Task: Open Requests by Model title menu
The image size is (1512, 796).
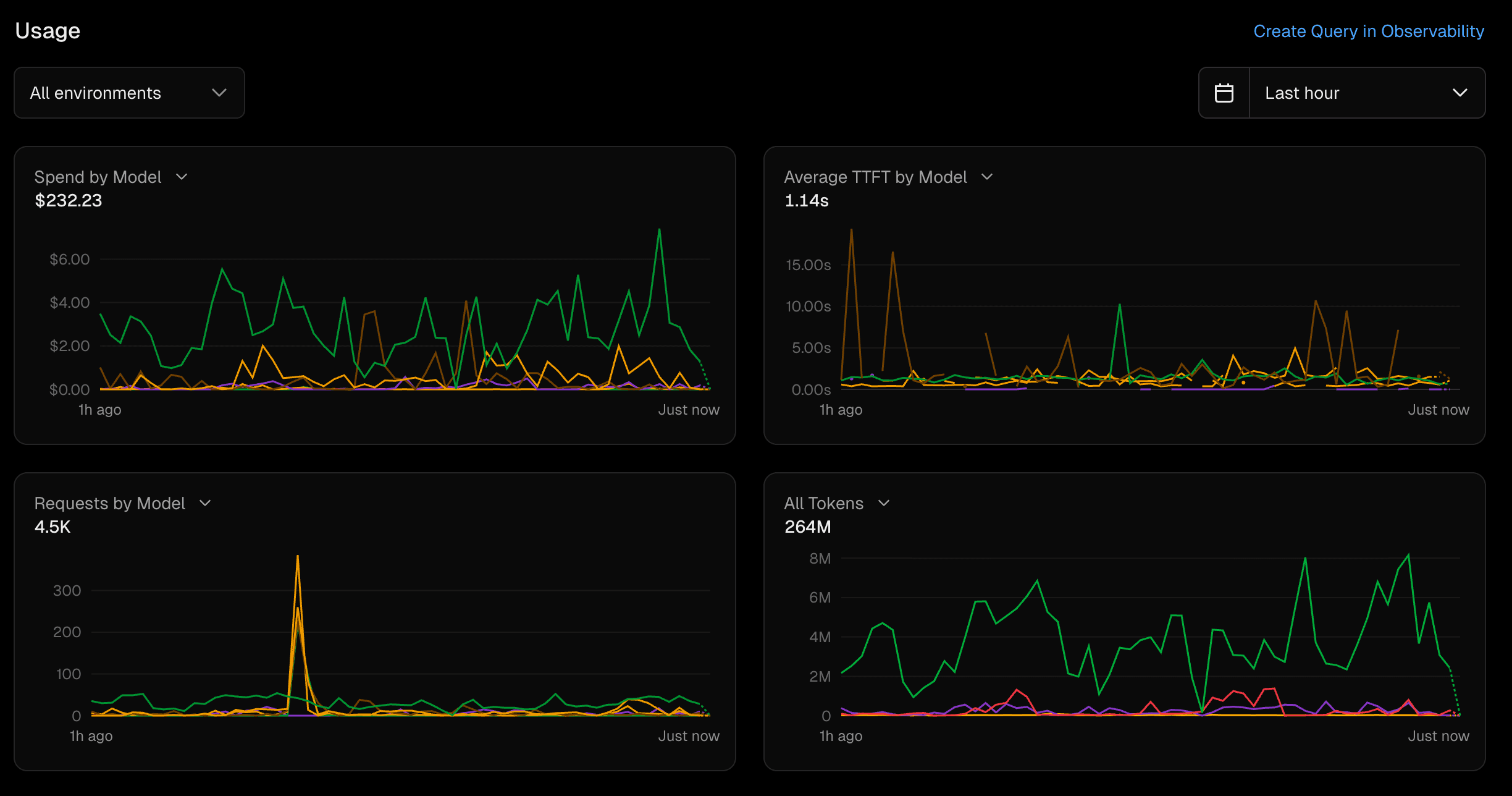Action: tap(109, 504)
